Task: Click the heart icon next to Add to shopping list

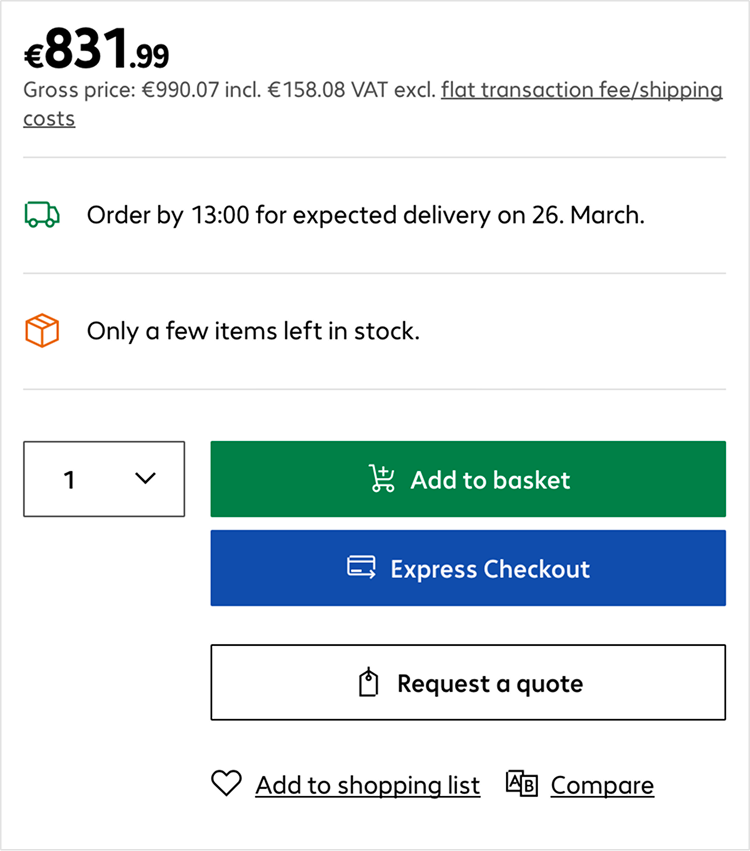Action: 226,784
